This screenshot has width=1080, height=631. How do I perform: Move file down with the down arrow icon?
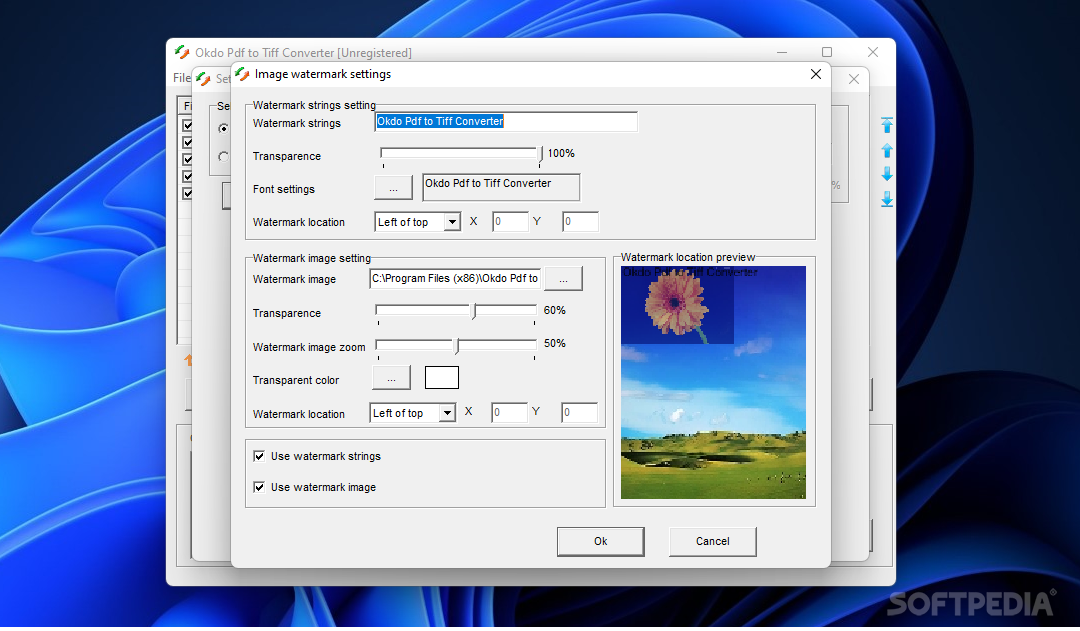tap(886, 174)
